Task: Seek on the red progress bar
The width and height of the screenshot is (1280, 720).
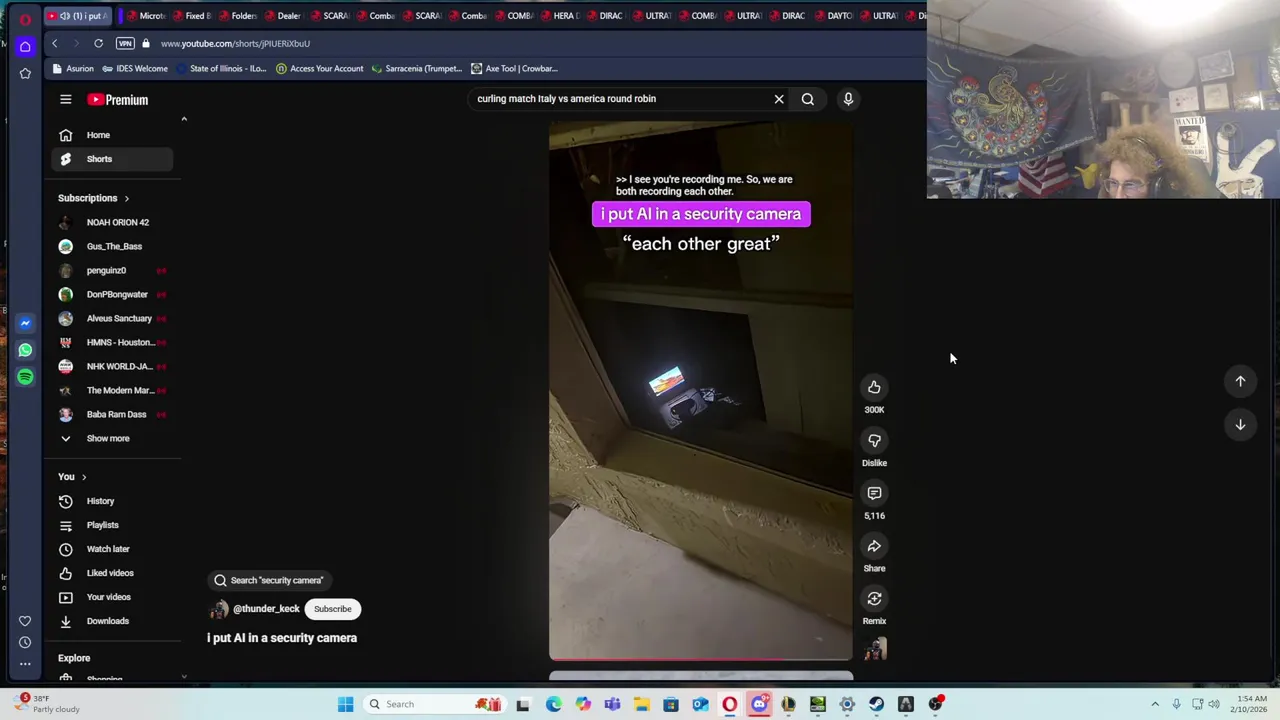Action: pyautogui.click(x=700, y=659)
